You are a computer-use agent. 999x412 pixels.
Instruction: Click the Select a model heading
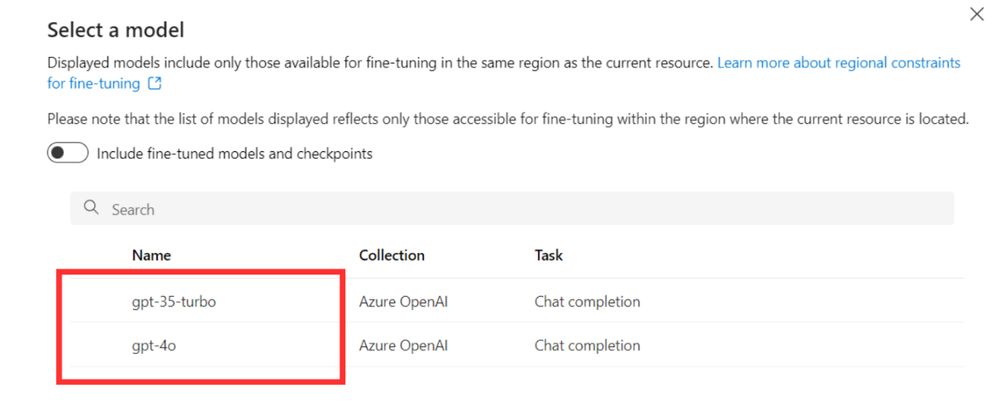click(116, 29)
